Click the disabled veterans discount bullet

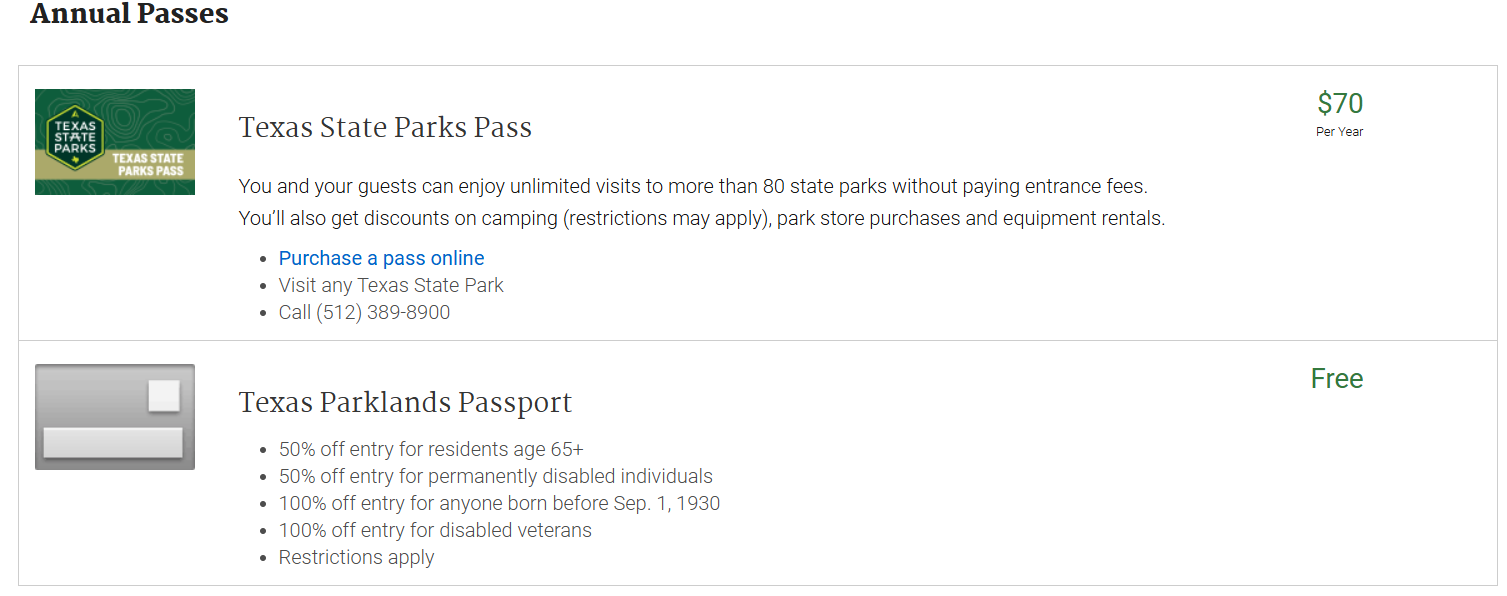(435, 530)
